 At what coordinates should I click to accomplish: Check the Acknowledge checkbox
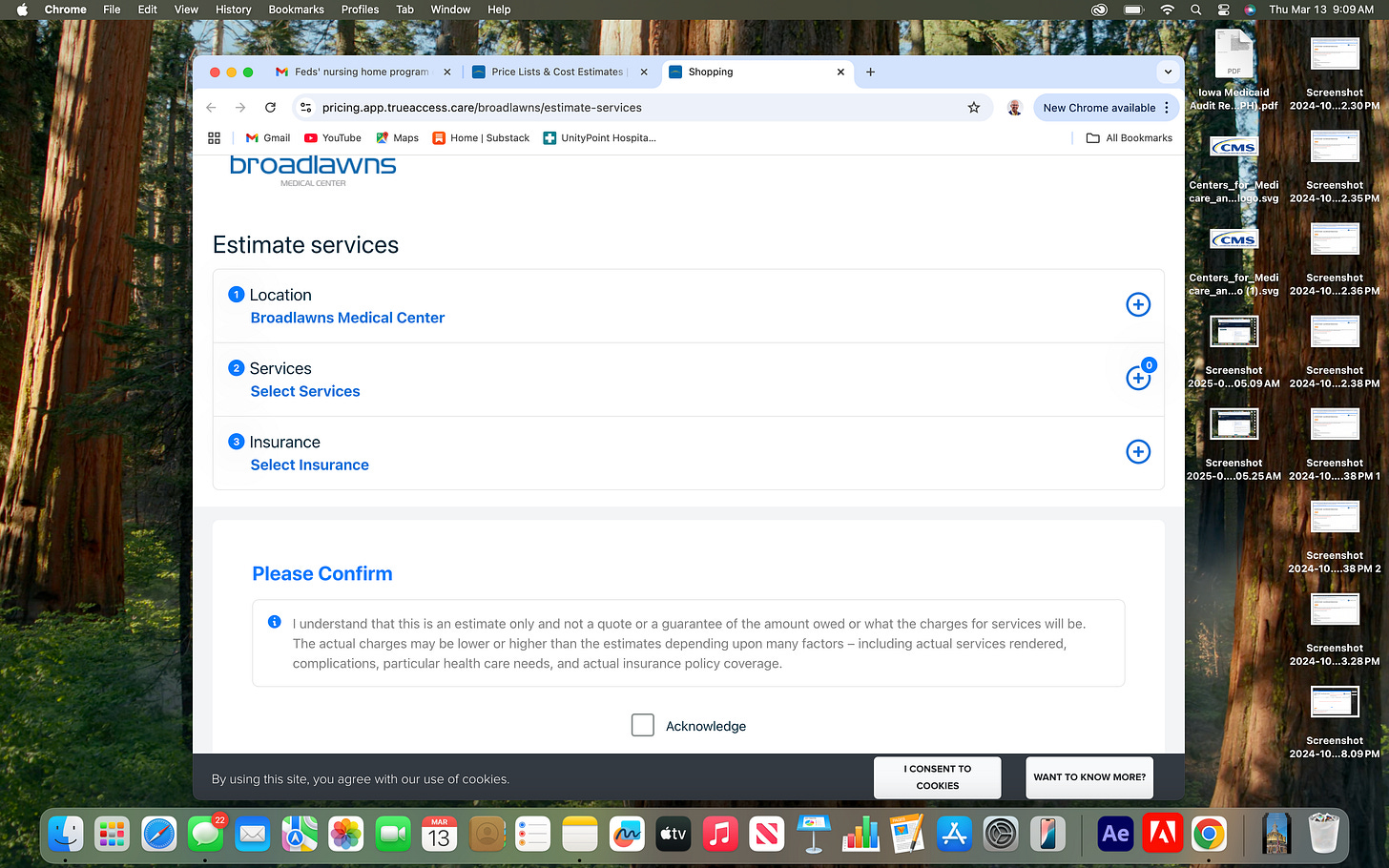tap(643, 725)
